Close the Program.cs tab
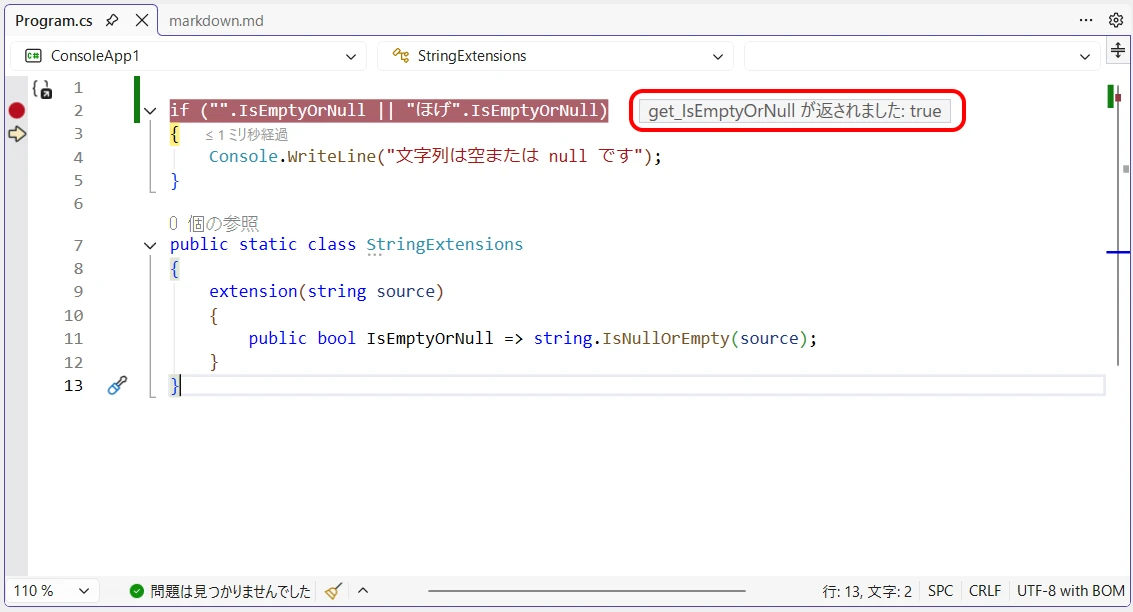 coord(142,20)
